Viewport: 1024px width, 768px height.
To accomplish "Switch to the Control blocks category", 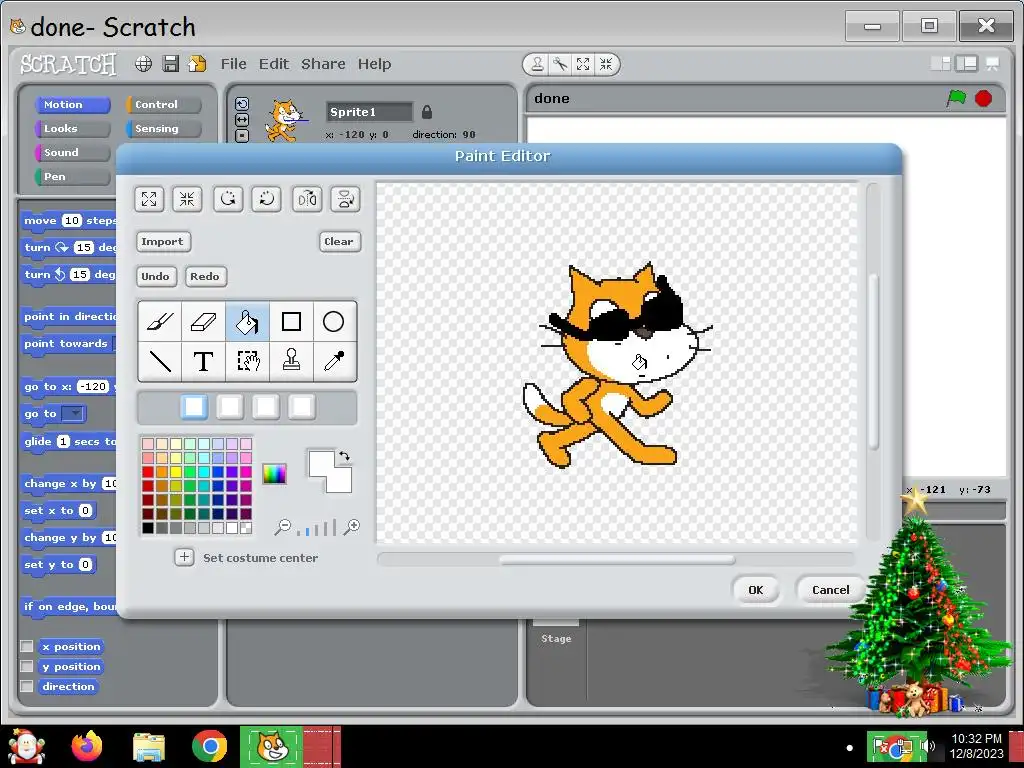I will pyautogui.click(x=164, y=104).
